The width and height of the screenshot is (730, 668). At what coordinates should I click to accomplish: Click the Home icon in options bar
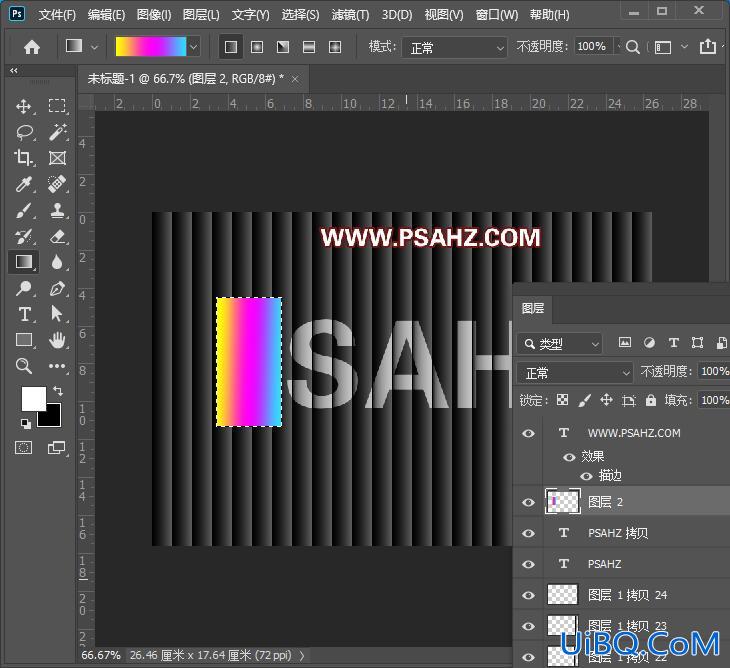tap(32, 47)
